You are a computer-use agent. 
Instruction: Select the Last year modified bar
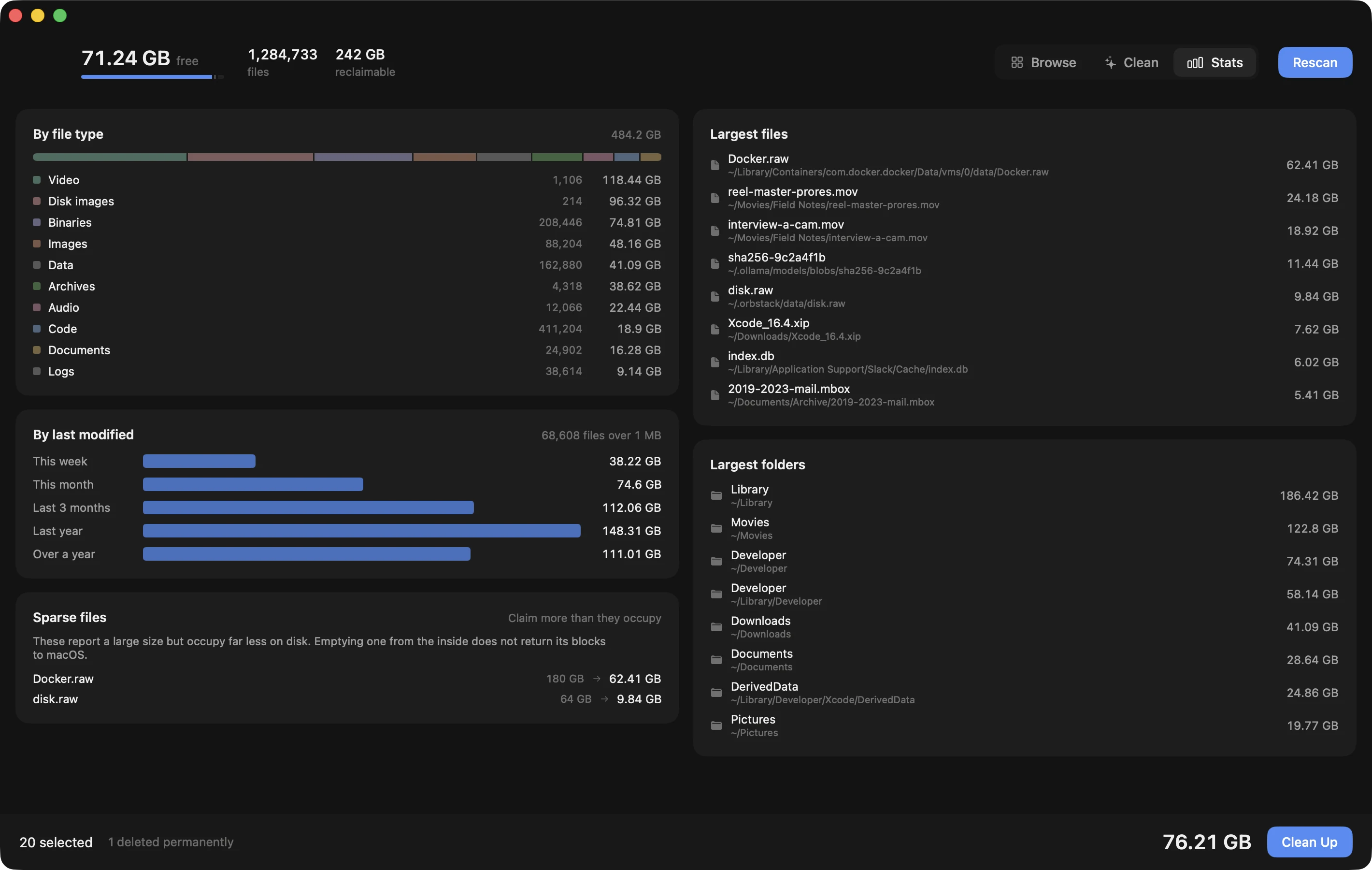(362, 531)
